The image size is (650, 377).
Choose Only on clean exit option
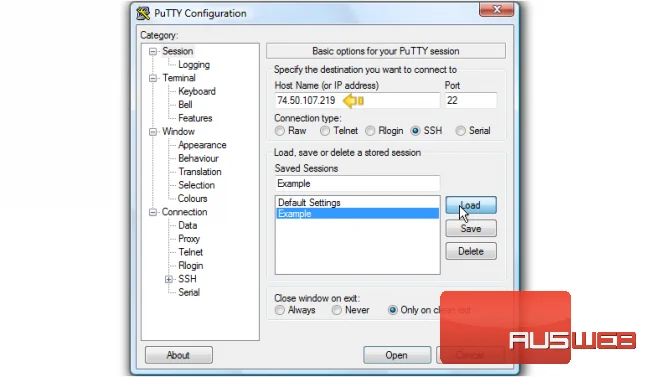point(392,310)
